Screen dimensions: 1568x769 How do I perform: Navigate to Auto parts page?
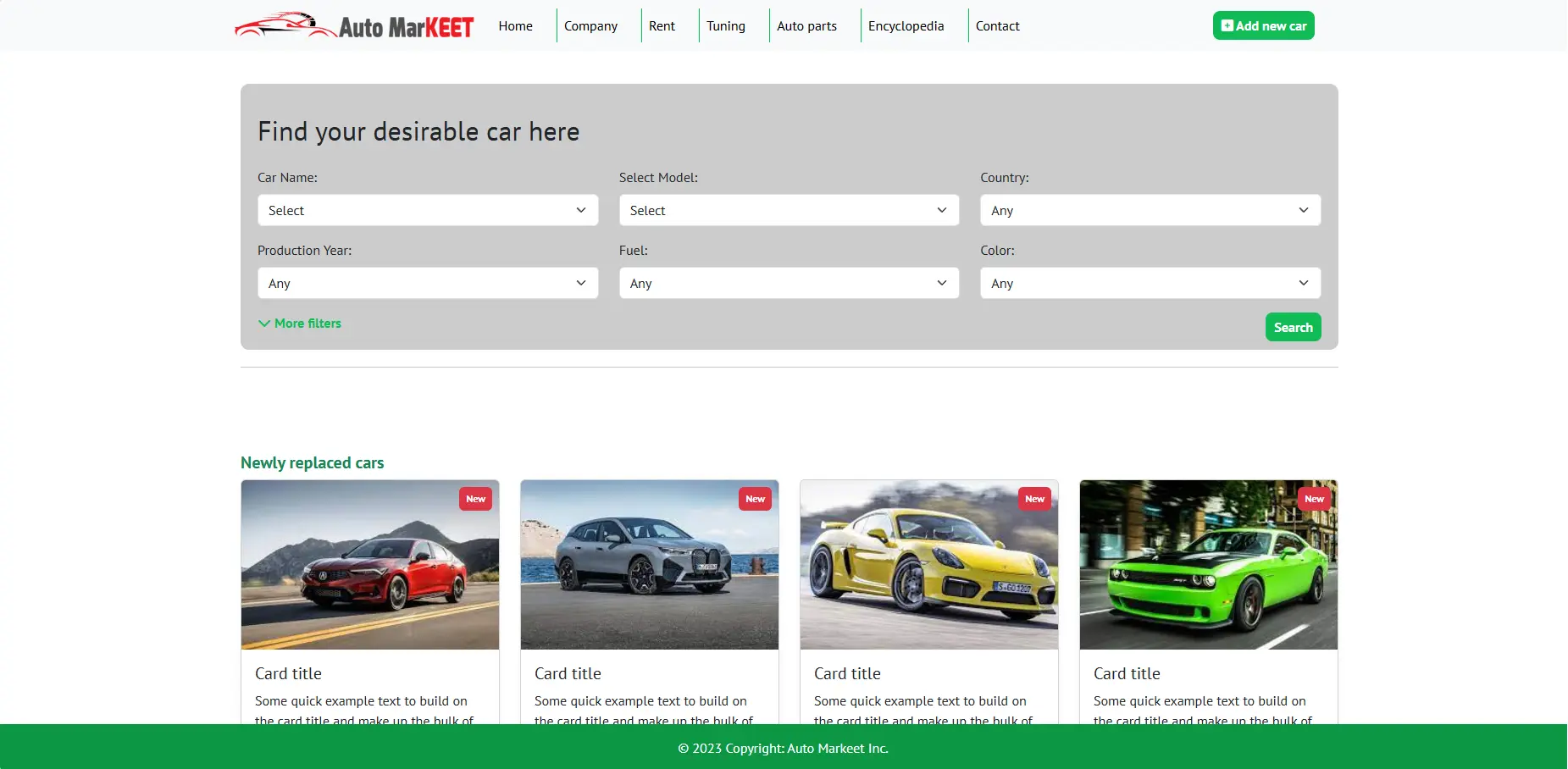point(806,26)
